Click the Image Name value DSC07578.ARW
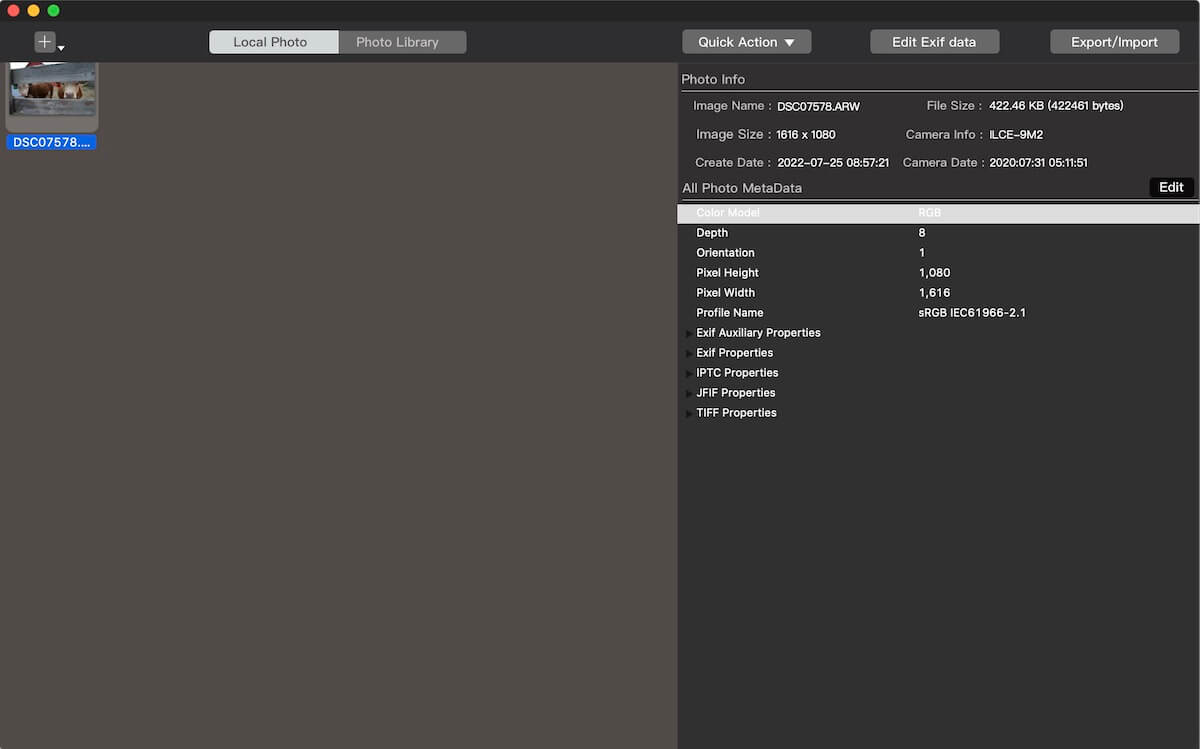 pyautogui.click(x=818, y=106)
